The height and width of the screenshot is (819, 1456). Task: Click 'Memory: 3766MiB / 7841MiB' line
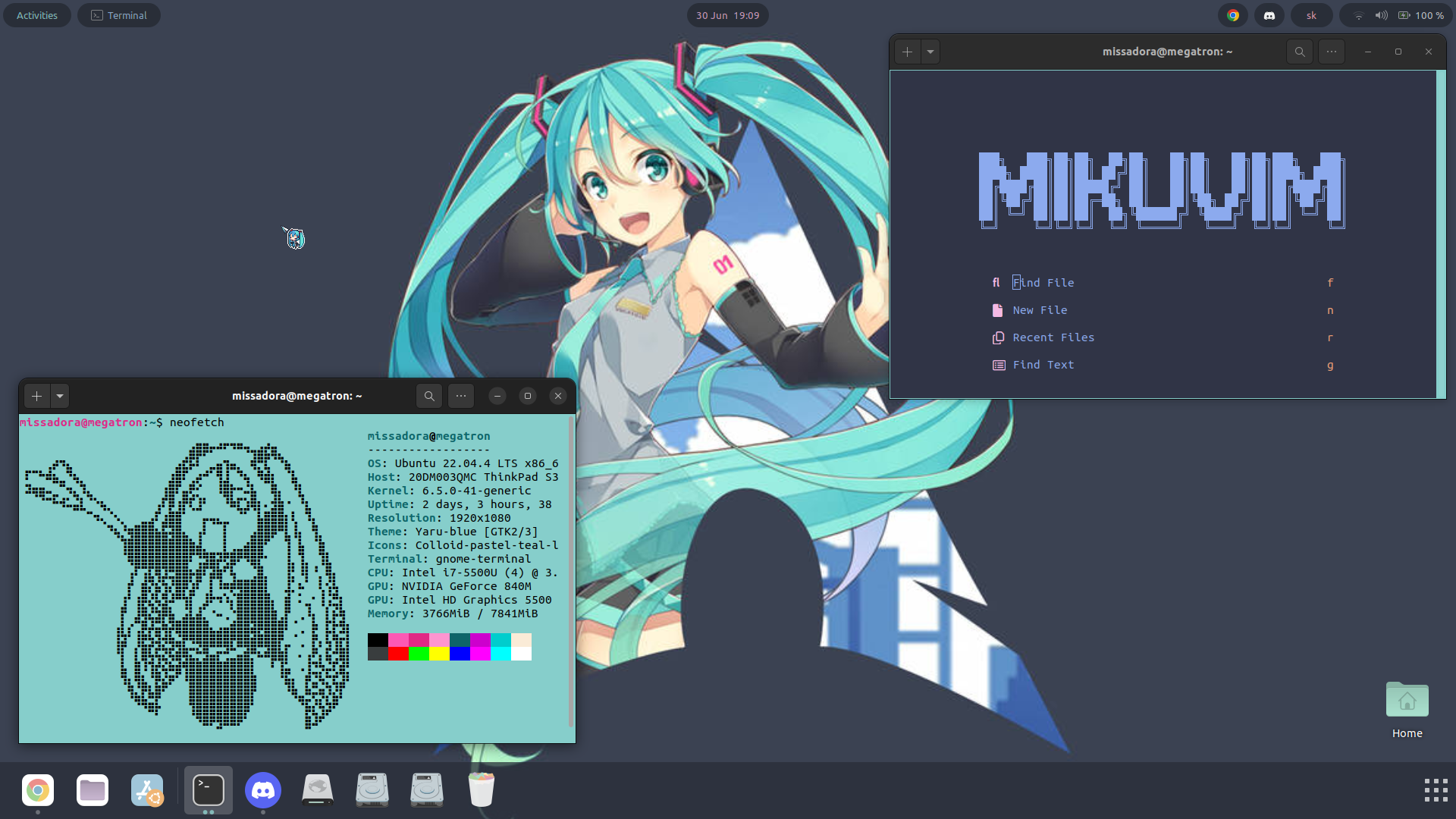click(453, 613)
